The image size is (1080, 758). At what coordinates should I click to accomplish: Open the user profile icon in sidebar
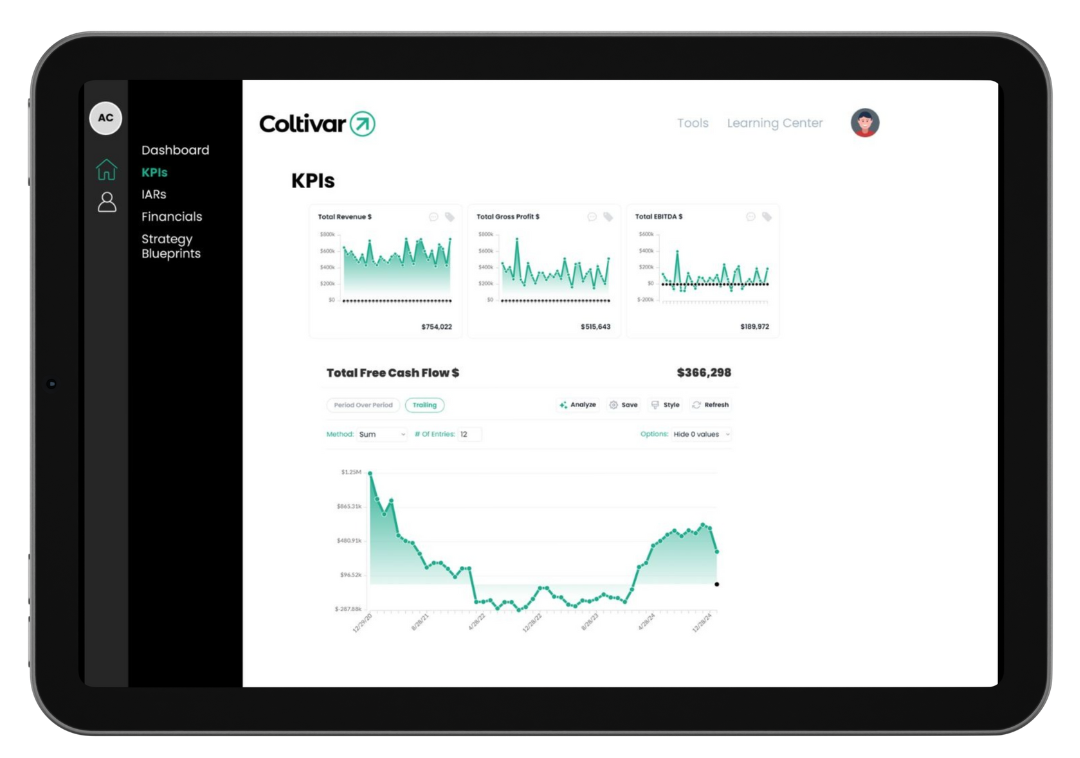(107, 202)
